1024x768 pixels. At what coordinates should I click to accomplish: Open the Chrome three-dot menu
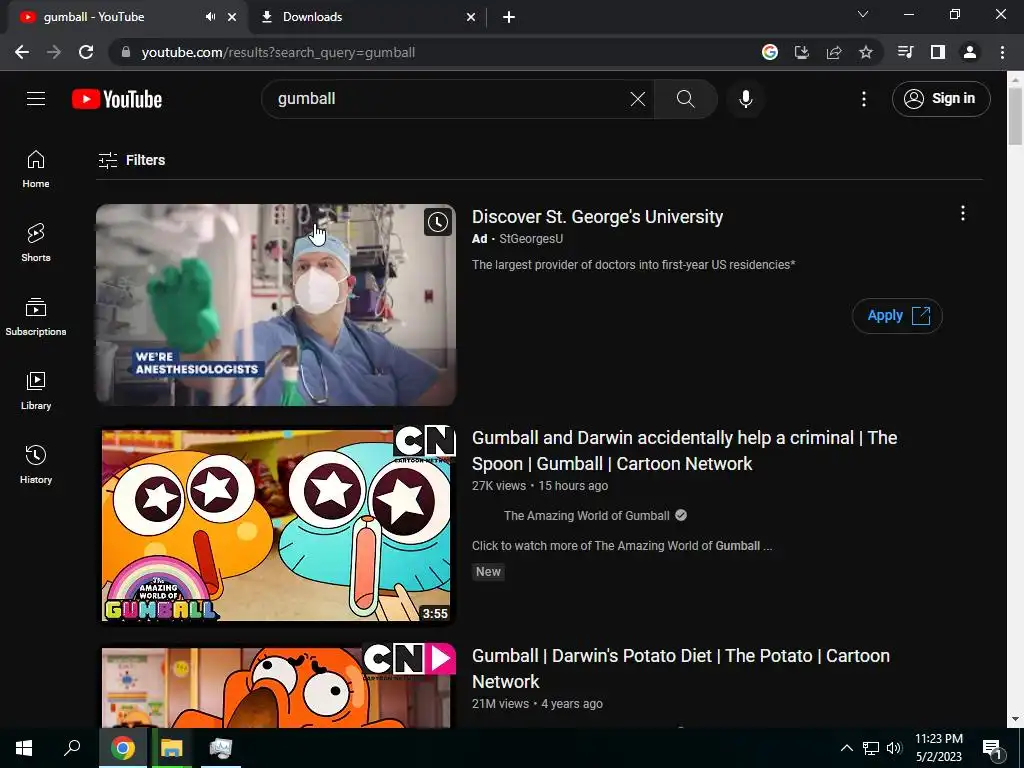click(x=1002, y=52)
